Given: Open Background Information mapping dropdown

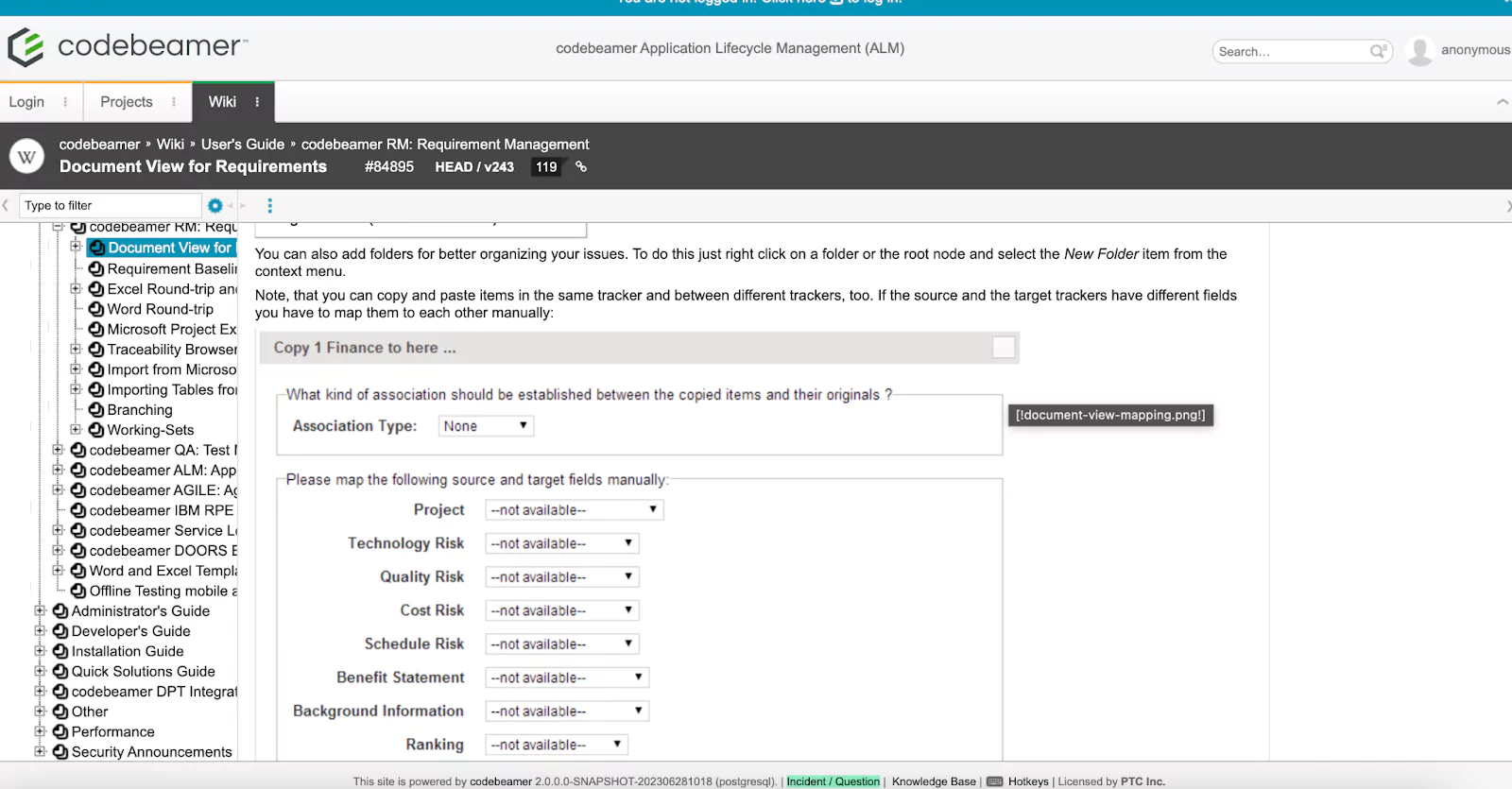Looking at the screenshot, I should point(567,711).
